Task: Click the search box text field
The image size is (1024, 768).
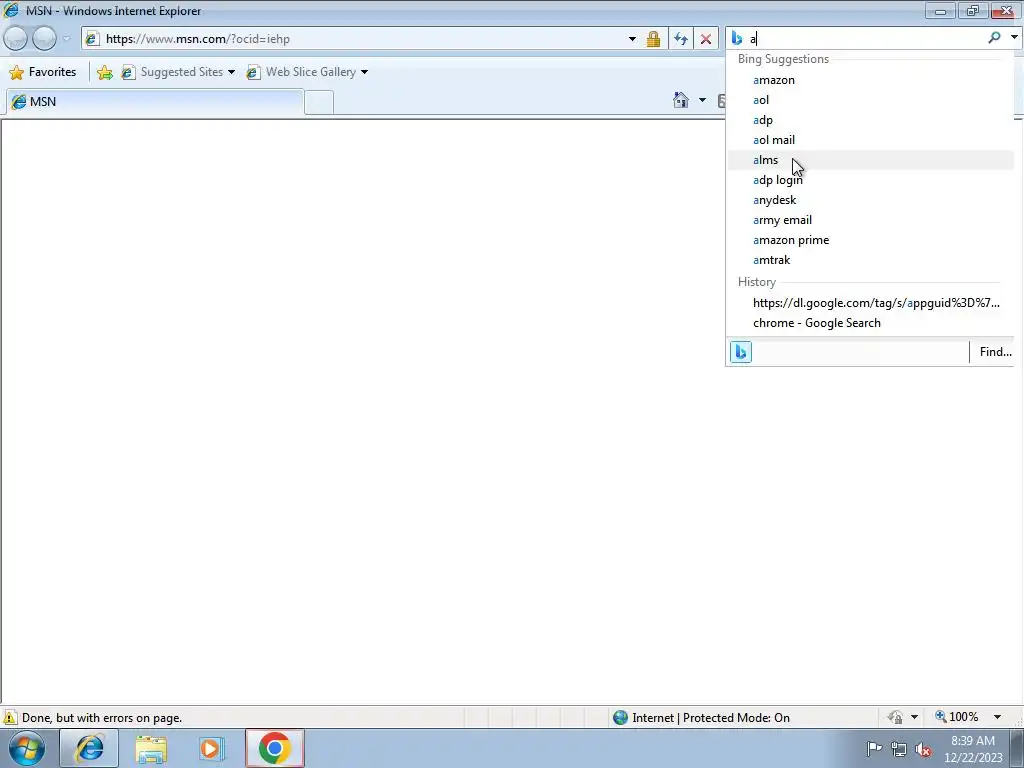Action: pyautogui.click(x=865, y=39)
